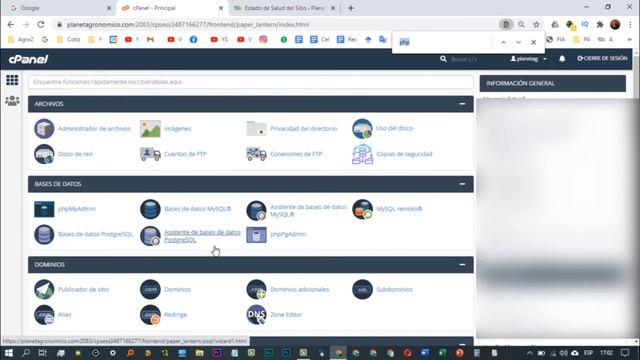Click the functions quick search field
640x360 pixels.
[251, 82]
